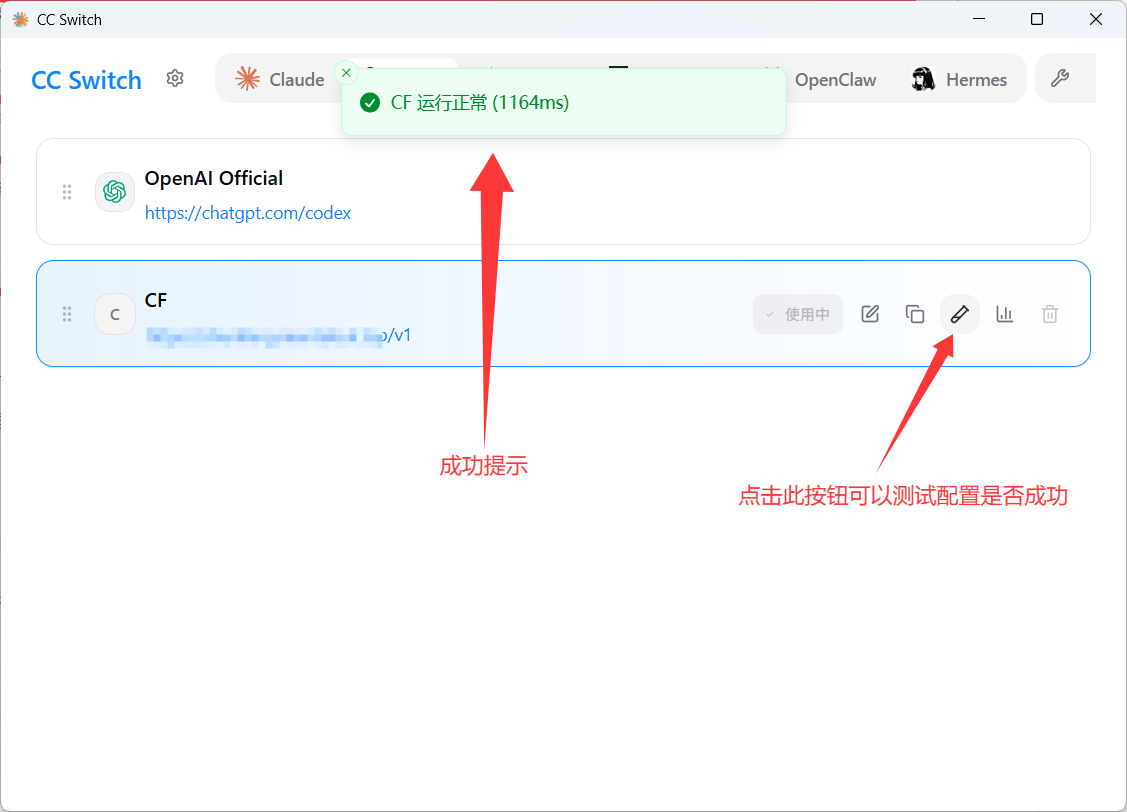
Task: Open the https://chatgpt.com/codex link
Action: (x=248, y=213)
